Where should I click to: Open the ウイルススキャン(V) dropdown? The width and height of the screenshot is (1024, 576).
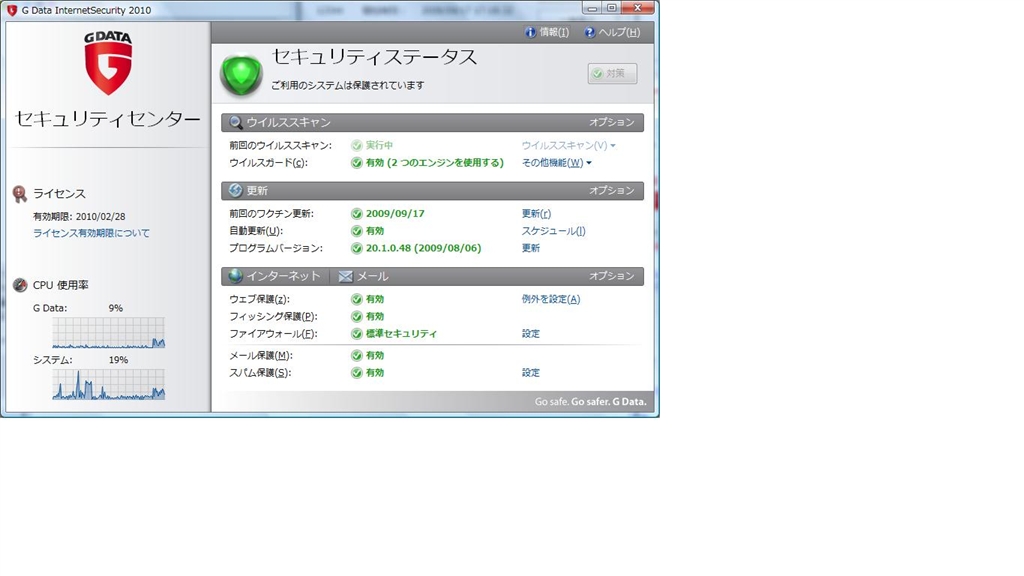point(568,145)
